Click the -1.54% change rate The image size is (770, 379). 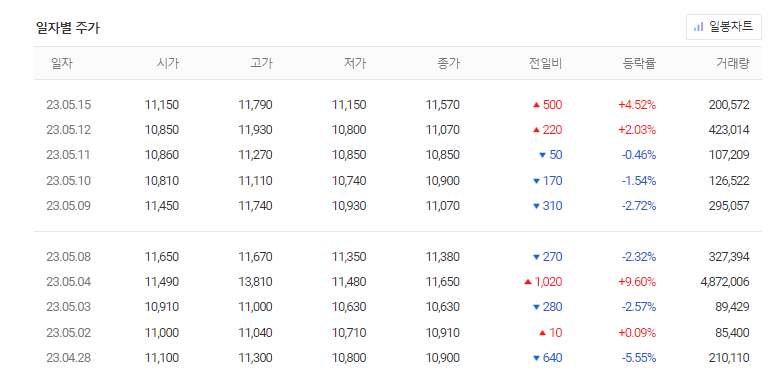[x=638, y=181]
